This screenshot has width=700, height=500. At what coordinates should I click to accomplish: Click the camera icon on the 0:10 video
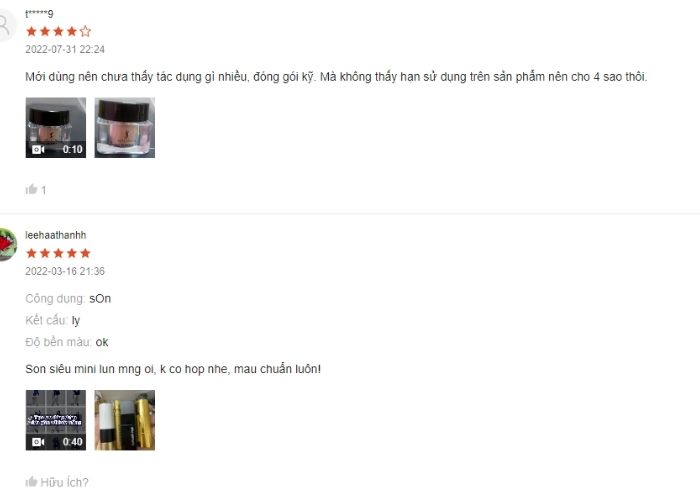38,150
